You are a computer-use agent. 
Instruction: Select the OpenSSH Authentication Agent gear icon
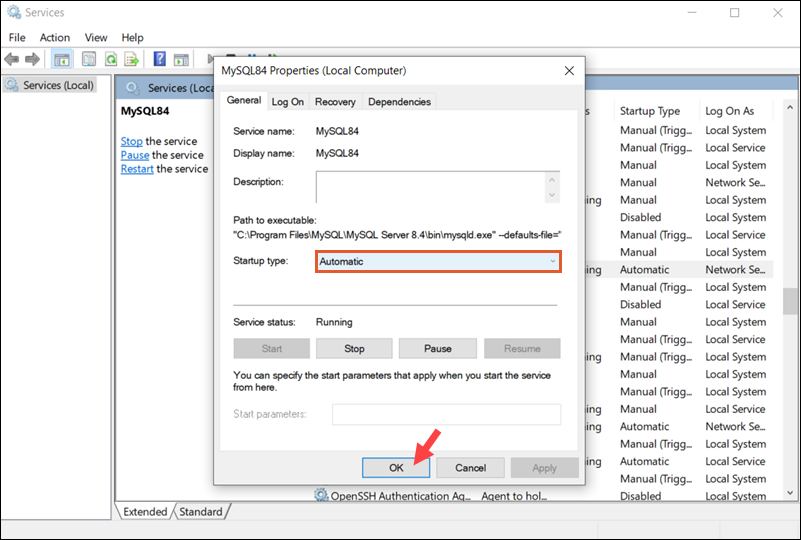321,496
